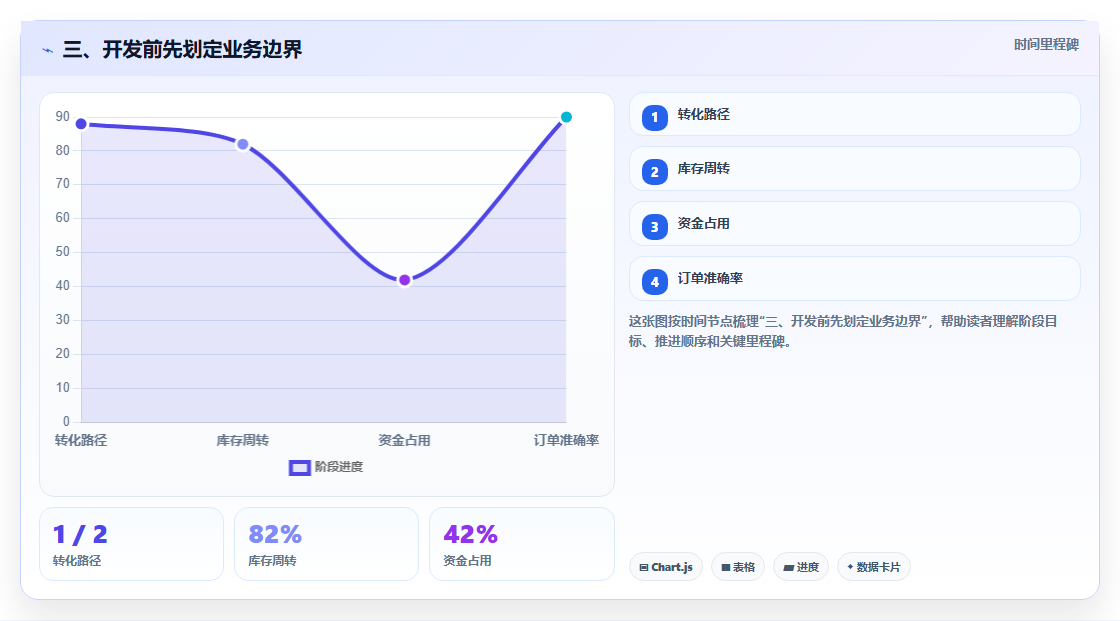Click the x-axis label 库存周转
The image size is (1120, 621).
tap(243, 441)
